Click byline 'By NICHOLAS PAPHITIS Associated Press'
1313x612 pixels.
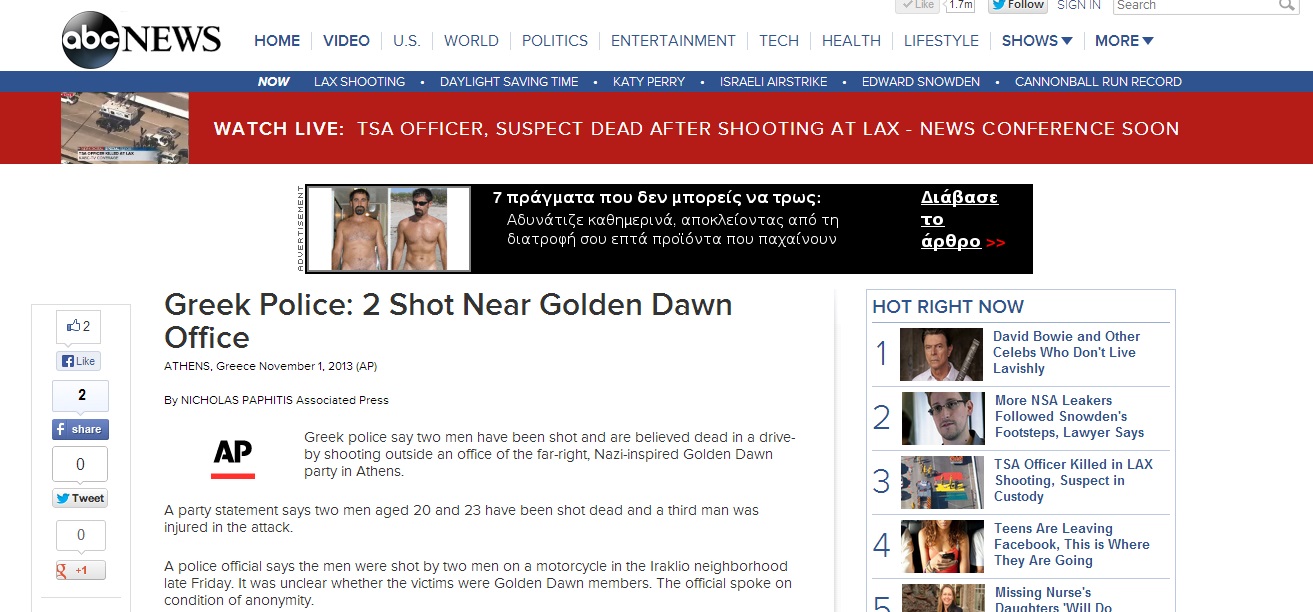(276, 400)
